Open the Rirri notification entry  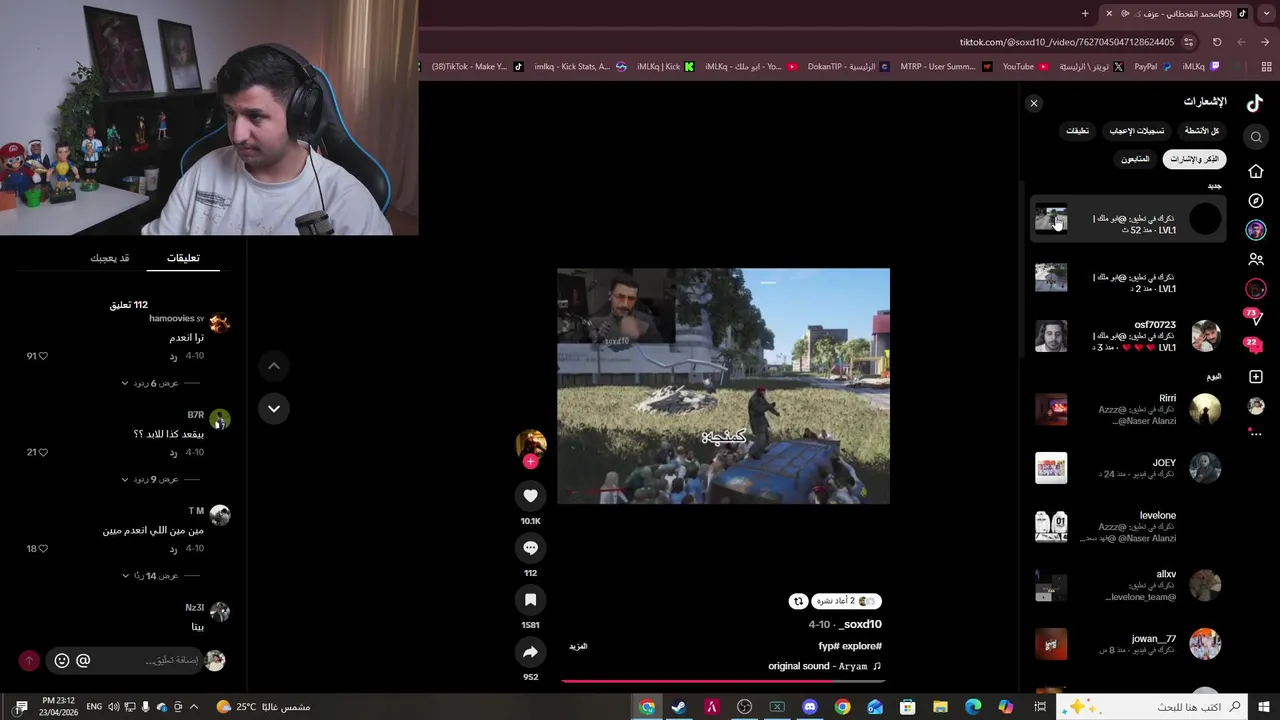1128,409
